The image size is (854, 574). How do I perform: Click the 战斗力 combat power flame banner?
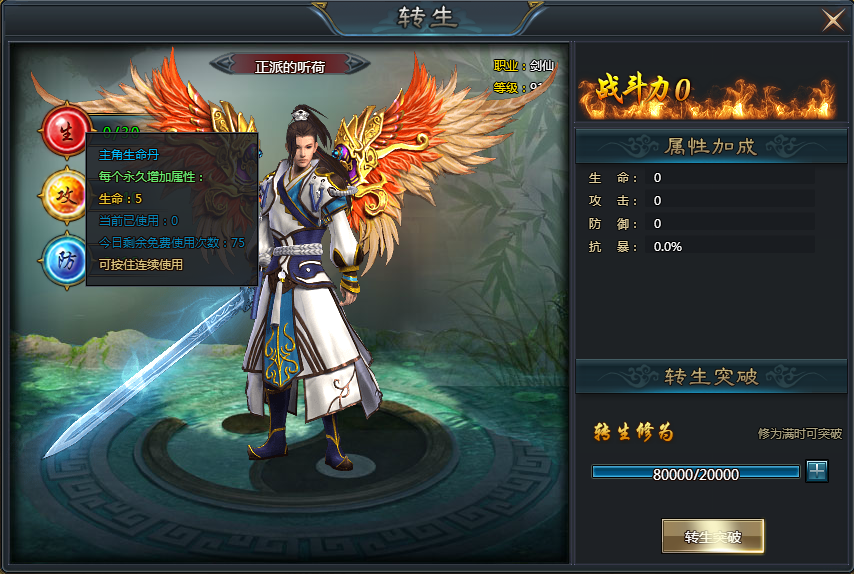coord(706,93)
